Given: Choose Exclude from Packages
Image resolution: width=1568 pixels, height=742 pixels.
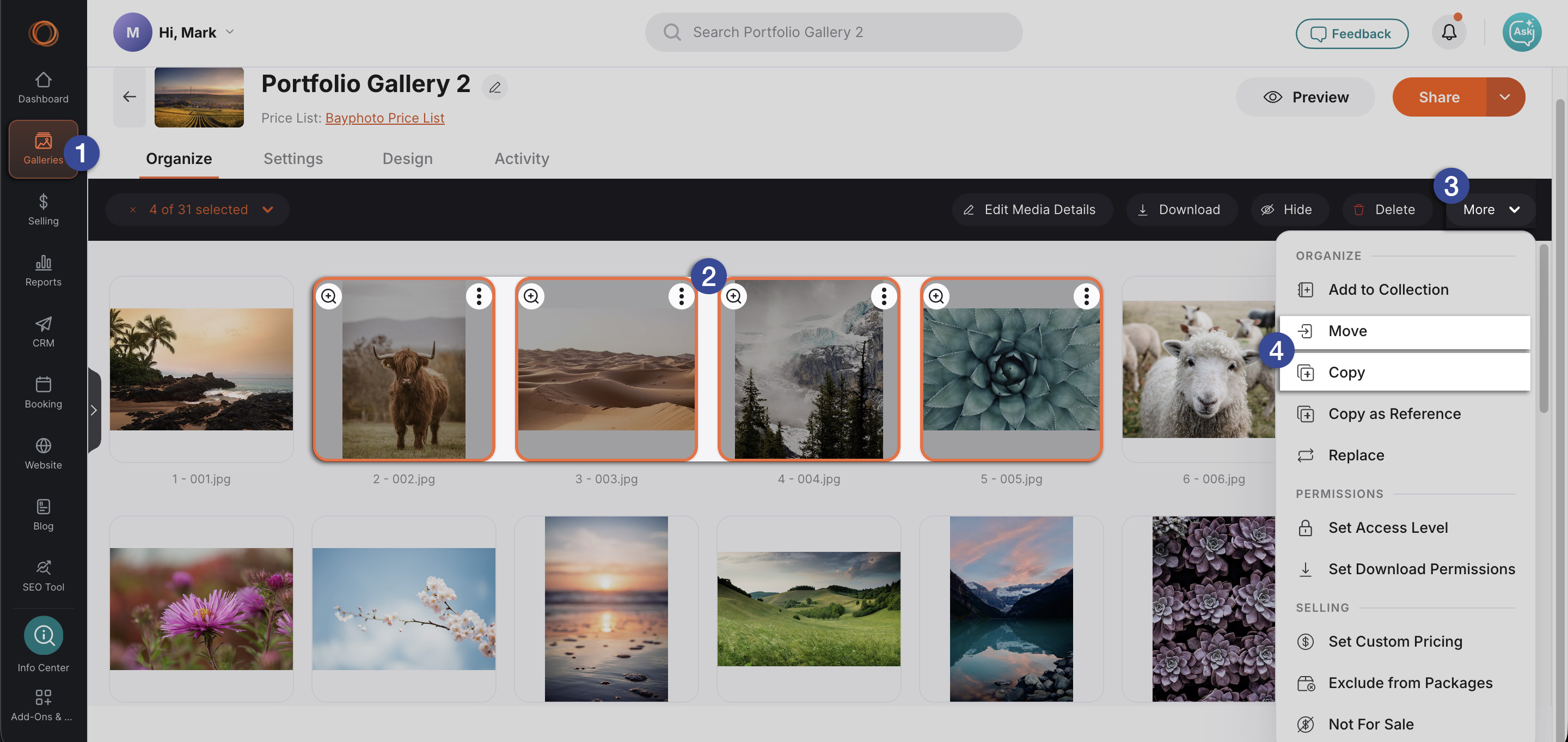Looking at the screenshot, I should pos(1405,683).
